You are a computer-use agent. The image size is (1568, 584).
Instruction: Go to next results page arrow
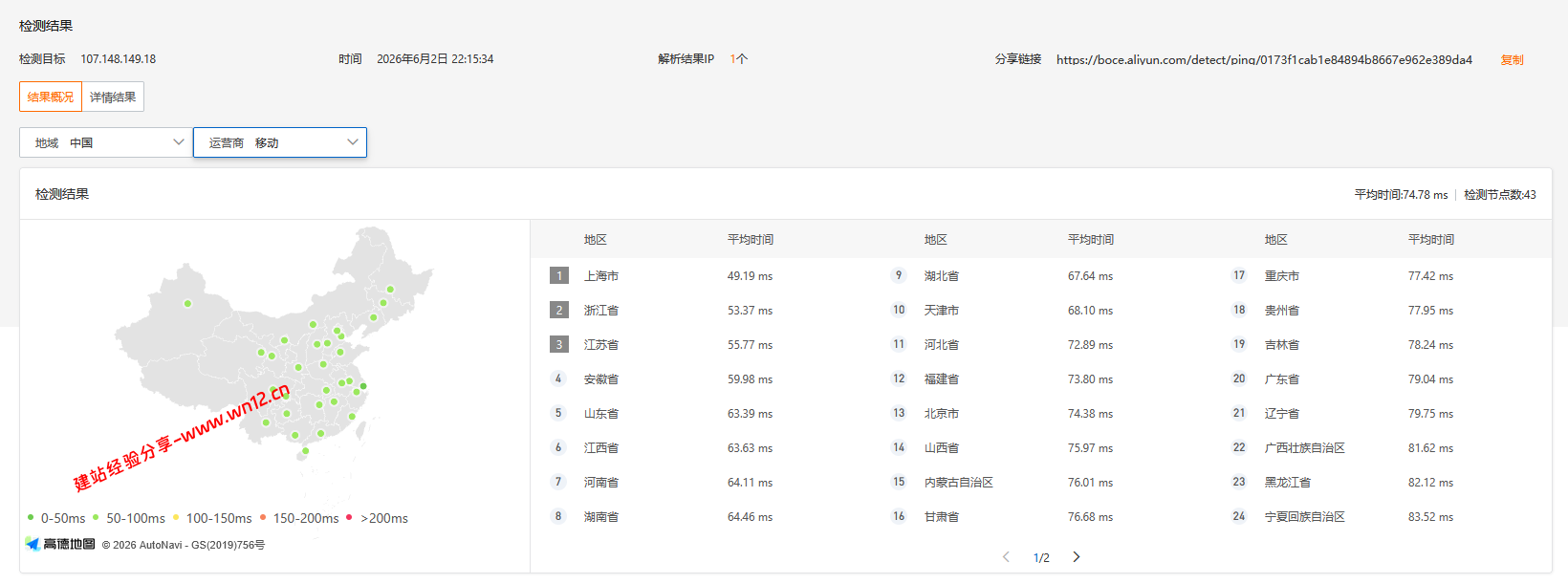pos(1077,556)
